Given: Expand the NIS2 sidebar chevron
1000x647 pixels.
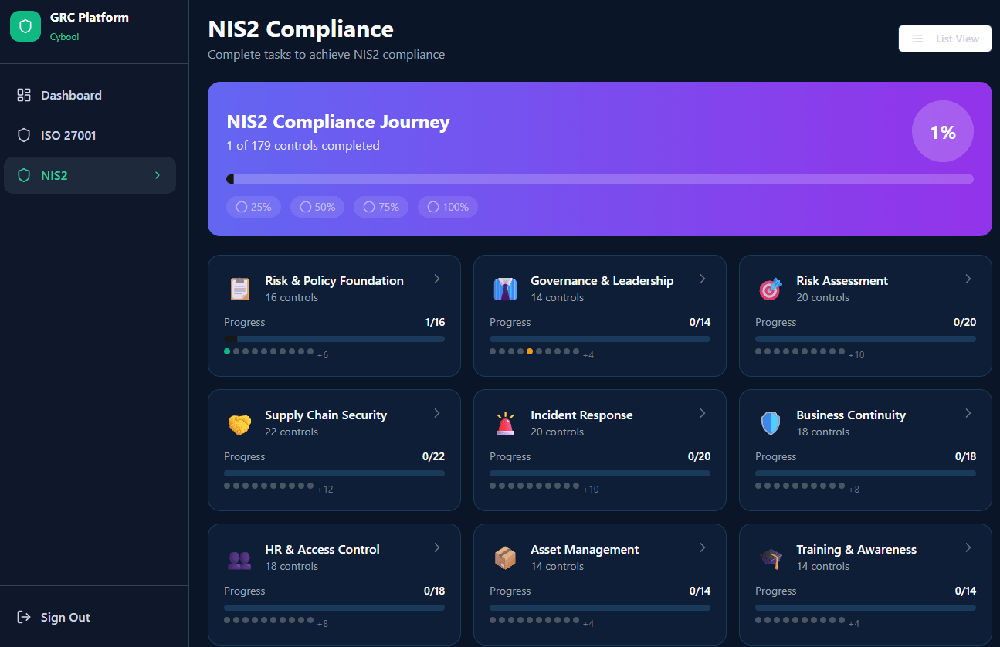Looking at the screenshot, I should (158, 175).
